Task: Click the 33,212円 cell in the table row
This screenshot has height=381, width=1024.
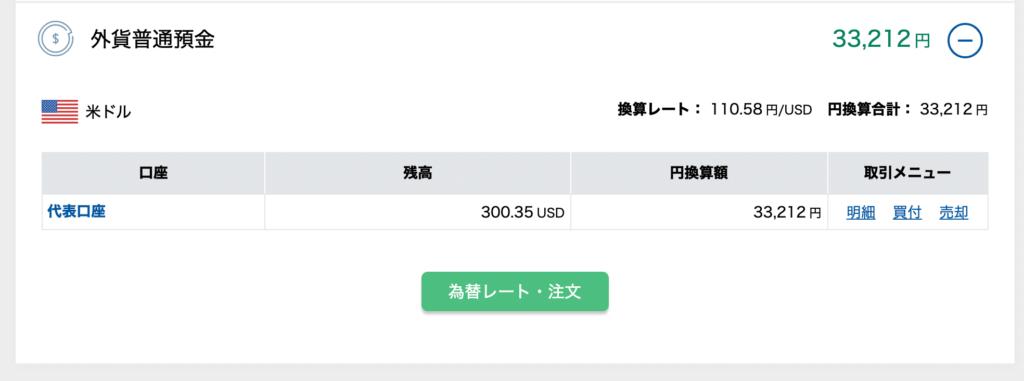Action: coord(699,212)
